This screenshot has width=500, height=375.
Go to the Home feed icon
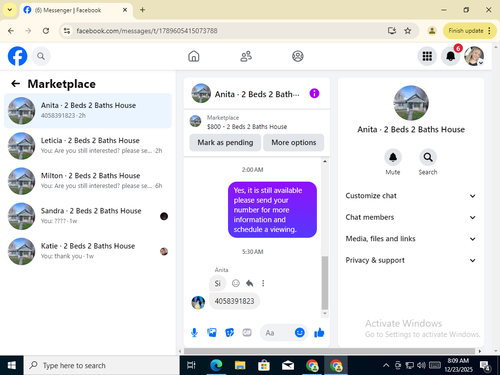[x=194, y=56]
